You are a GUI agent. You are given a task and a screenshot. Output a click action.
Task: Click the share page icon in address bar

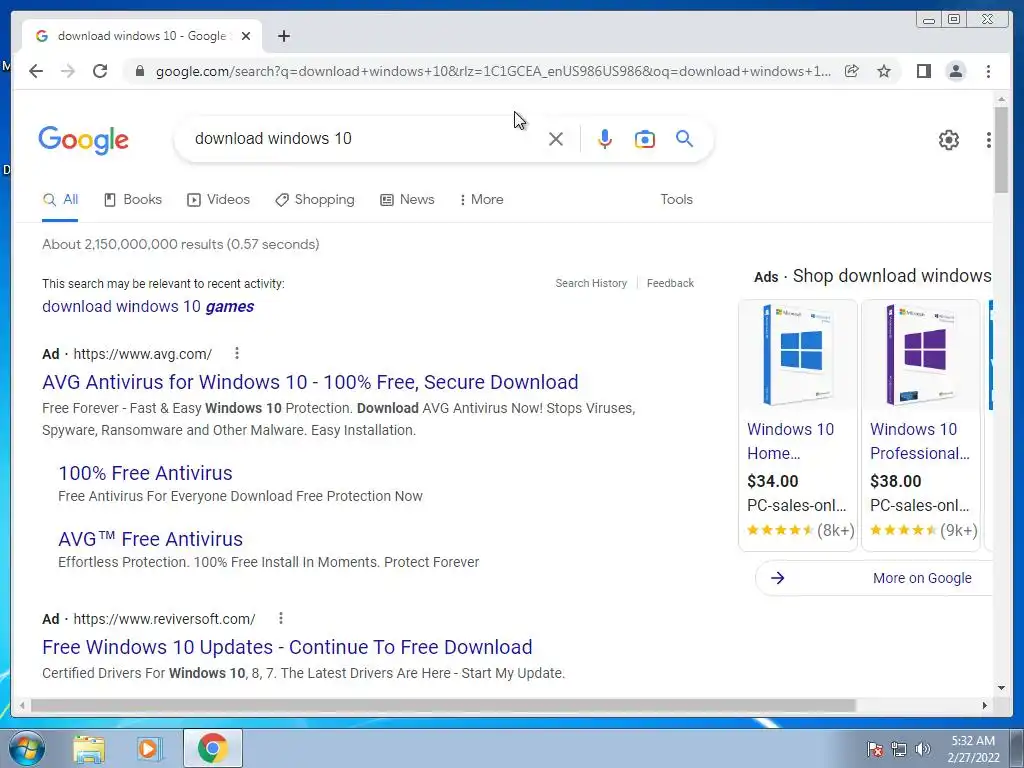[852, 71]
